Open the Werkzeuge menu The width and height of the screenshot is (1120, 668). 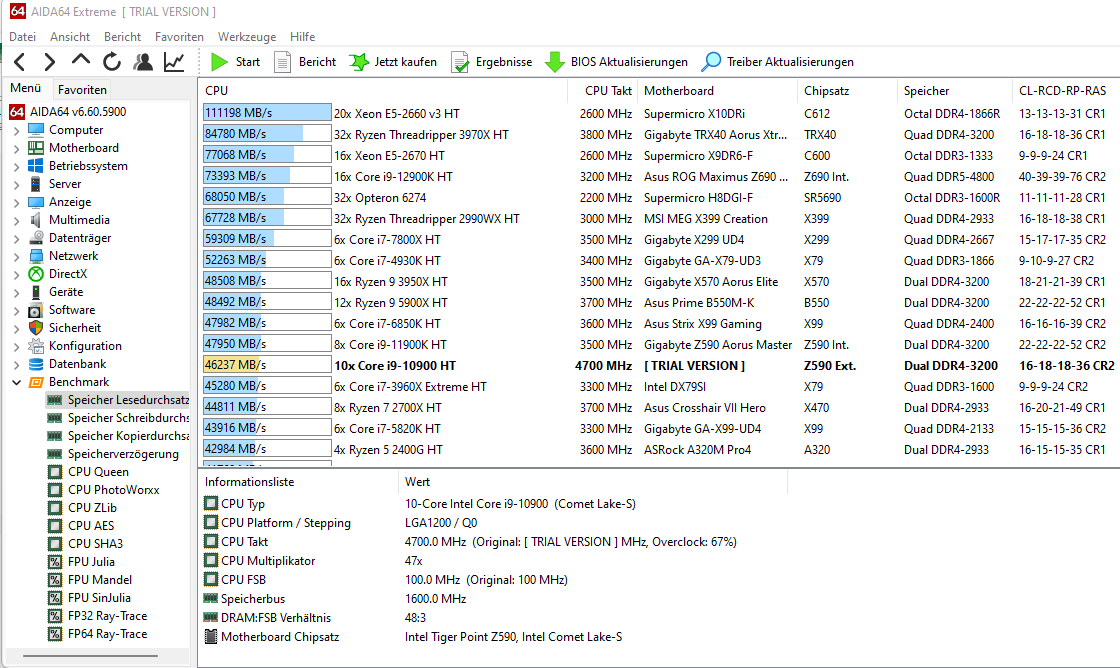pos(246,36)
